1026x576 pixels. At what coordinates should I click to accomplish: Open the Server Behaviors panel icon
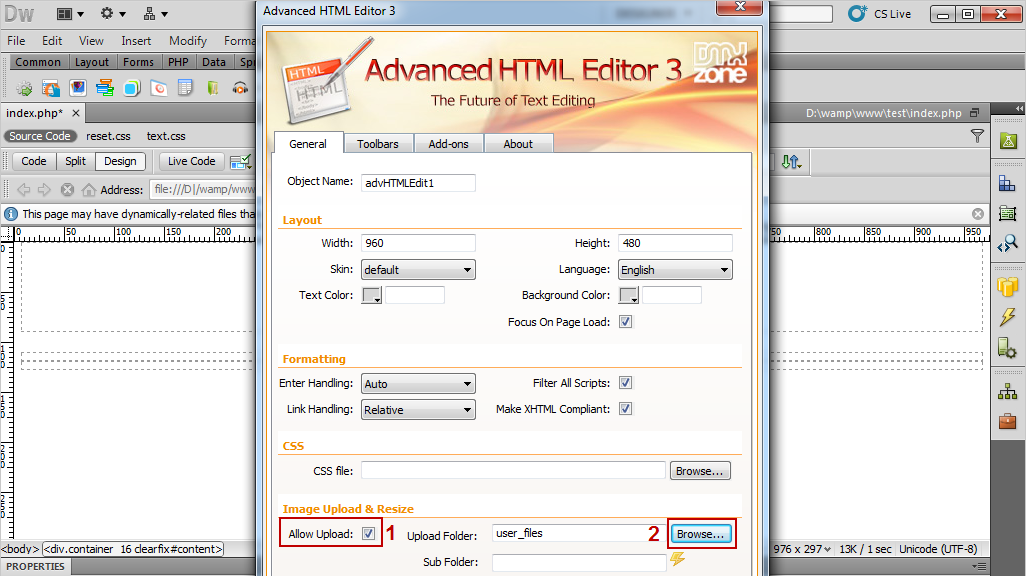(1007, 348)
